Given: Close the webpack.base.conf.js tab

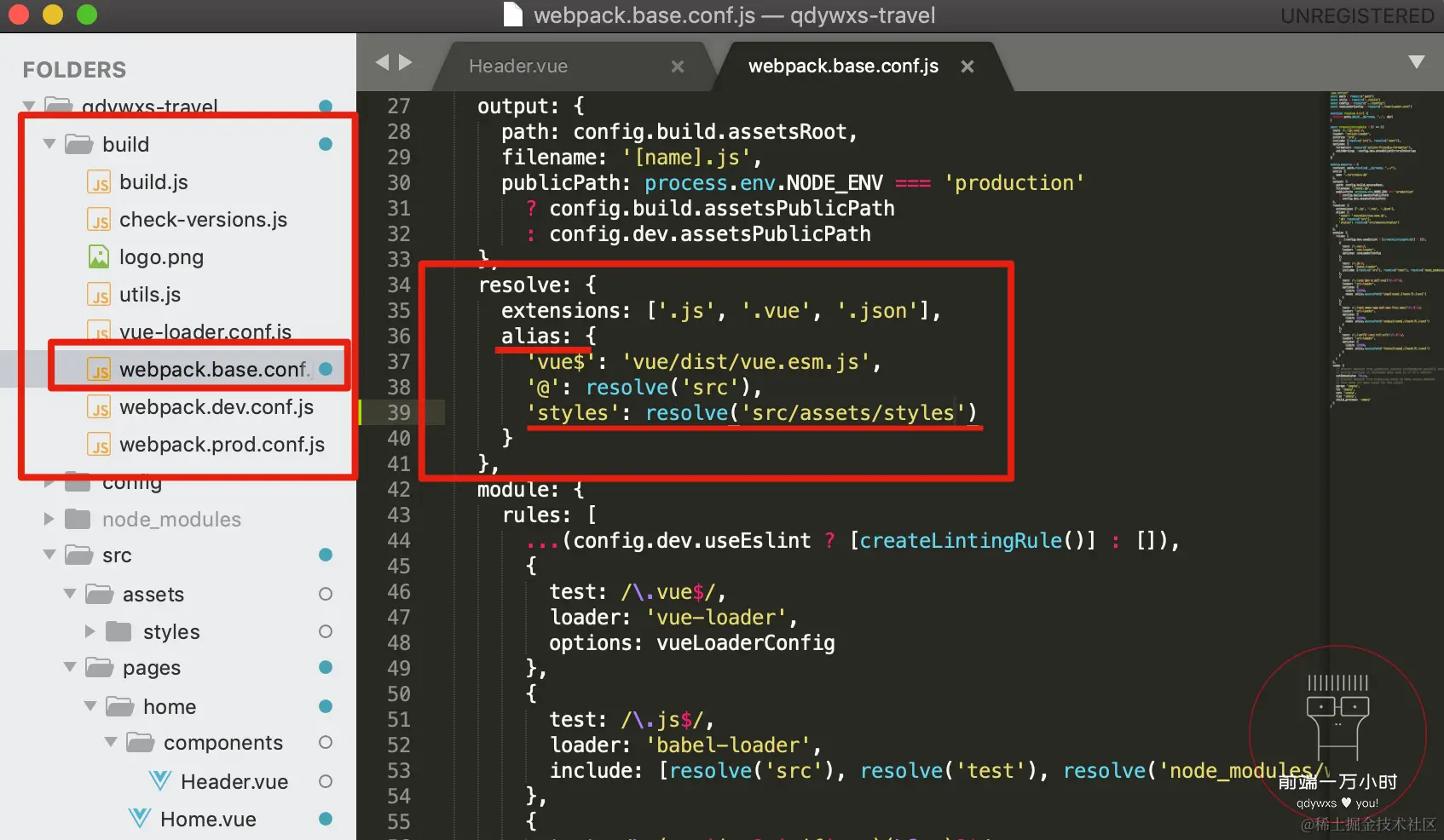Looking at the screenshot, I should (967, 66).
